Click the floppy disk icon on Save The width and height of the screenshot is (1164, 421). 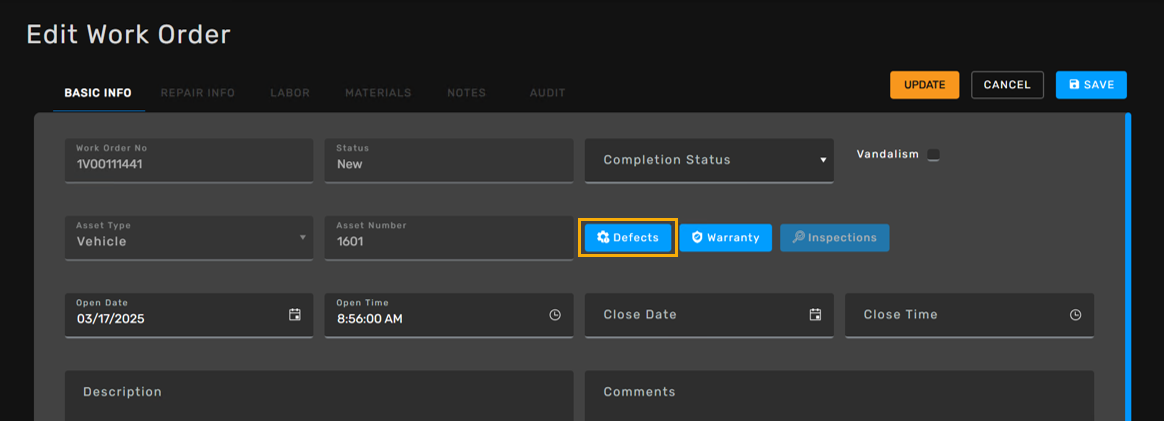[1073, 85]
